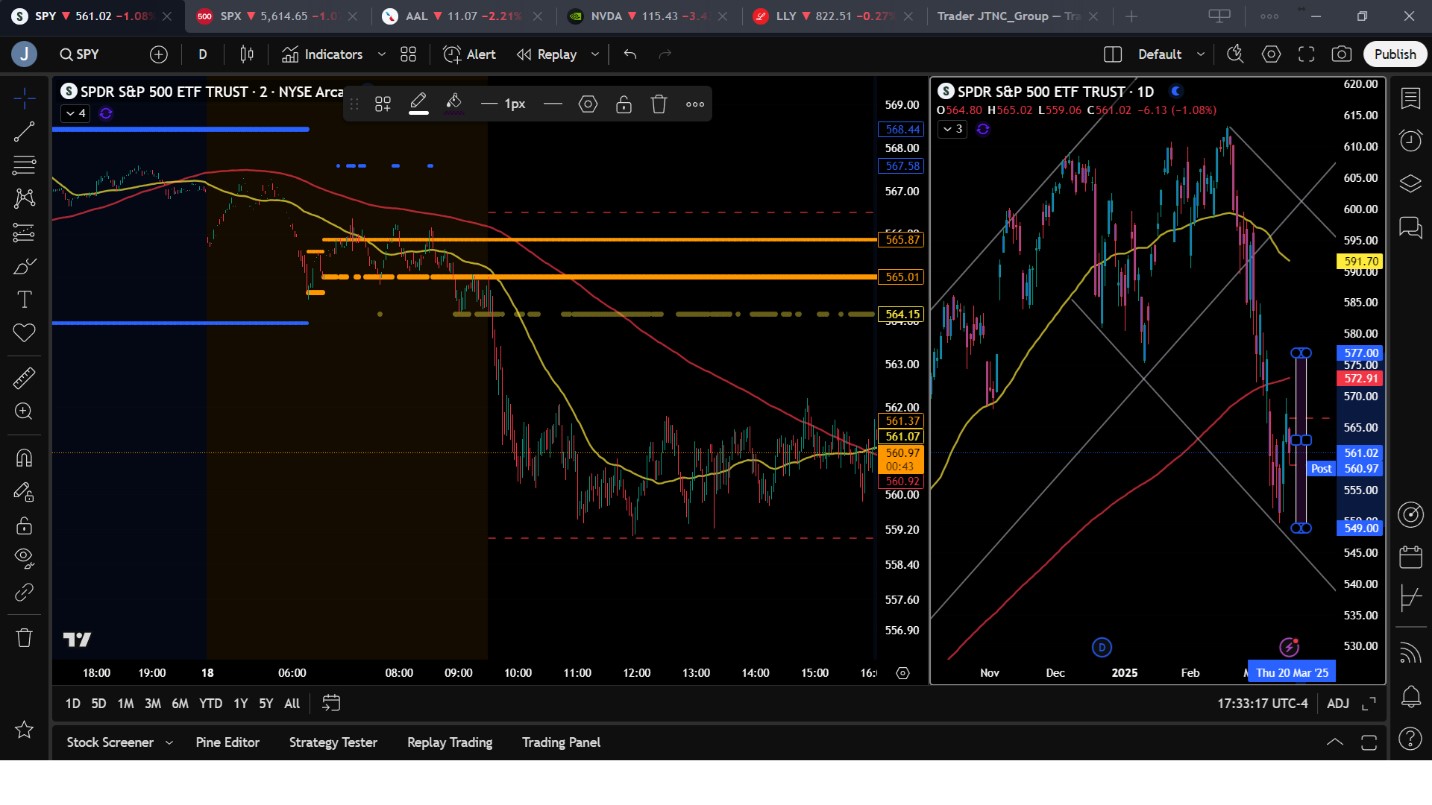The image size is (1432, 805).
Task: Open the forecasting and measurement tools
Action: [24, 233]
